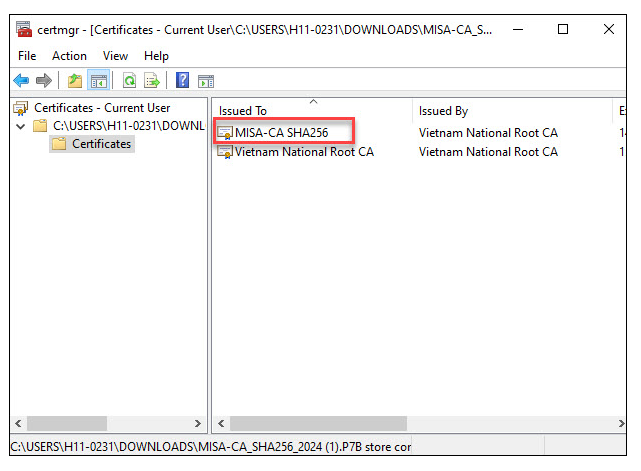
Task: Collapse the C:\USERS\H11-0231\DOWNL tree node
Action: (20, 126)
